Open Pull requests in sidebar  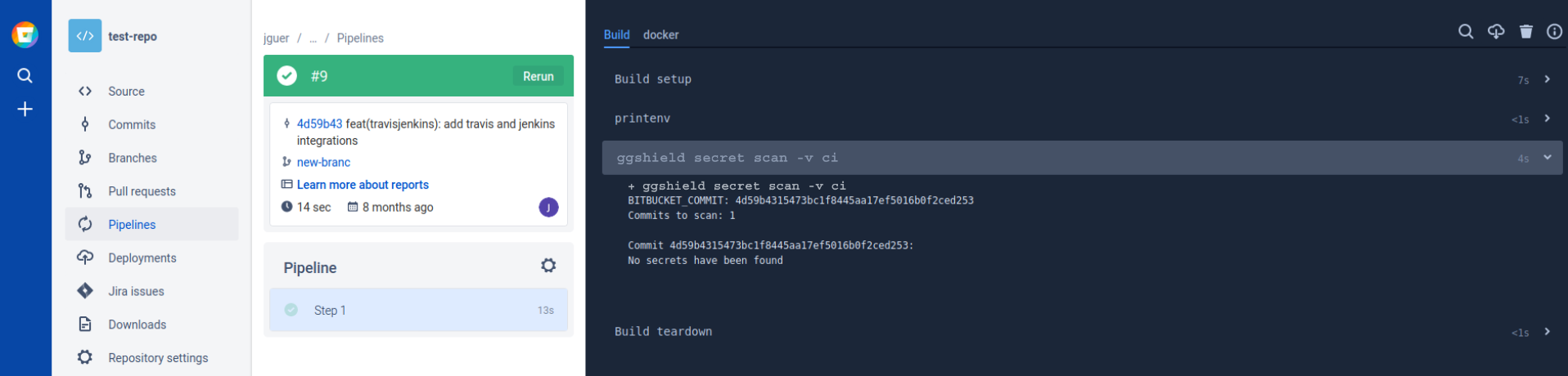[x=142, y=191]
